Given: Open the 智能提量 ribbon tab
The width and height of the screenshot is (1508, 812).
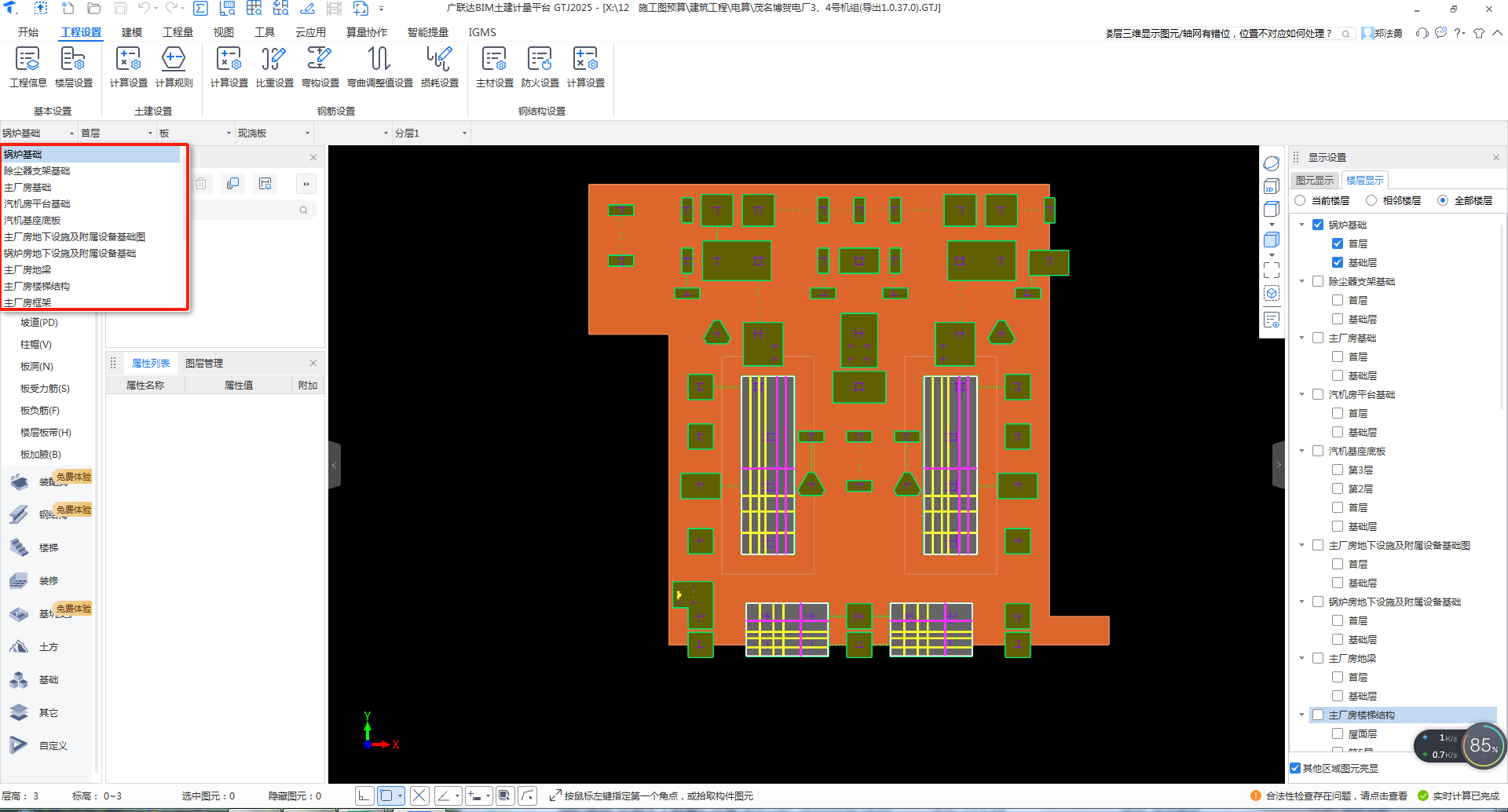Looking at the screenshot, I should click(428, 32).
